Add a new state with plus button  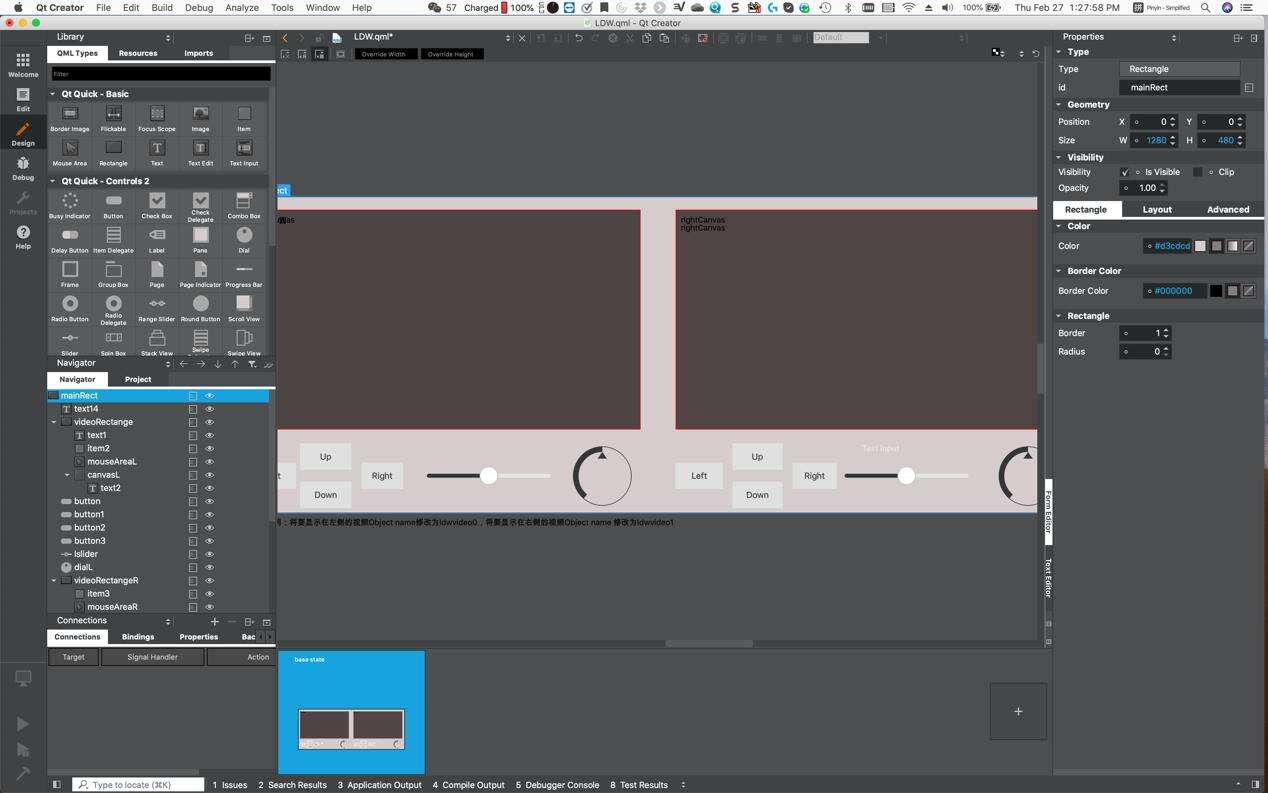tap(1018, 711)
